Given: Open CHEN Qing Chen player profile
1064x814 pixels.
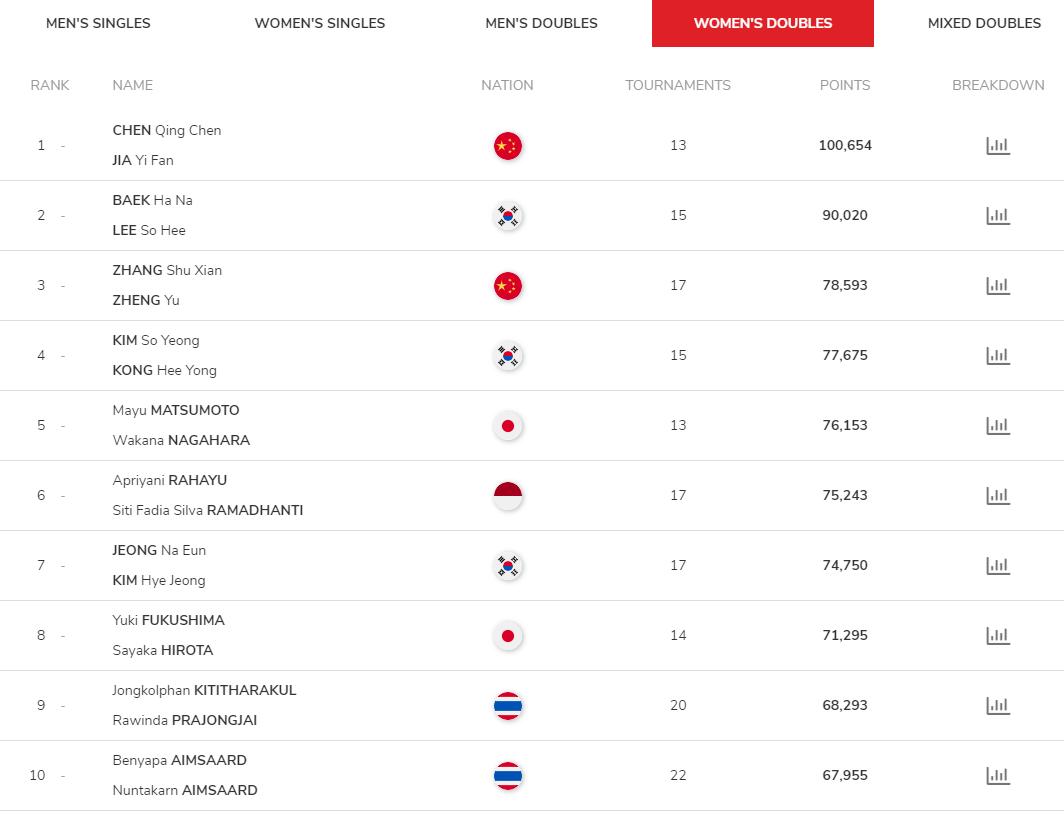Looking at the screenshot, I should pyautogui.click(x=167, y=130).
